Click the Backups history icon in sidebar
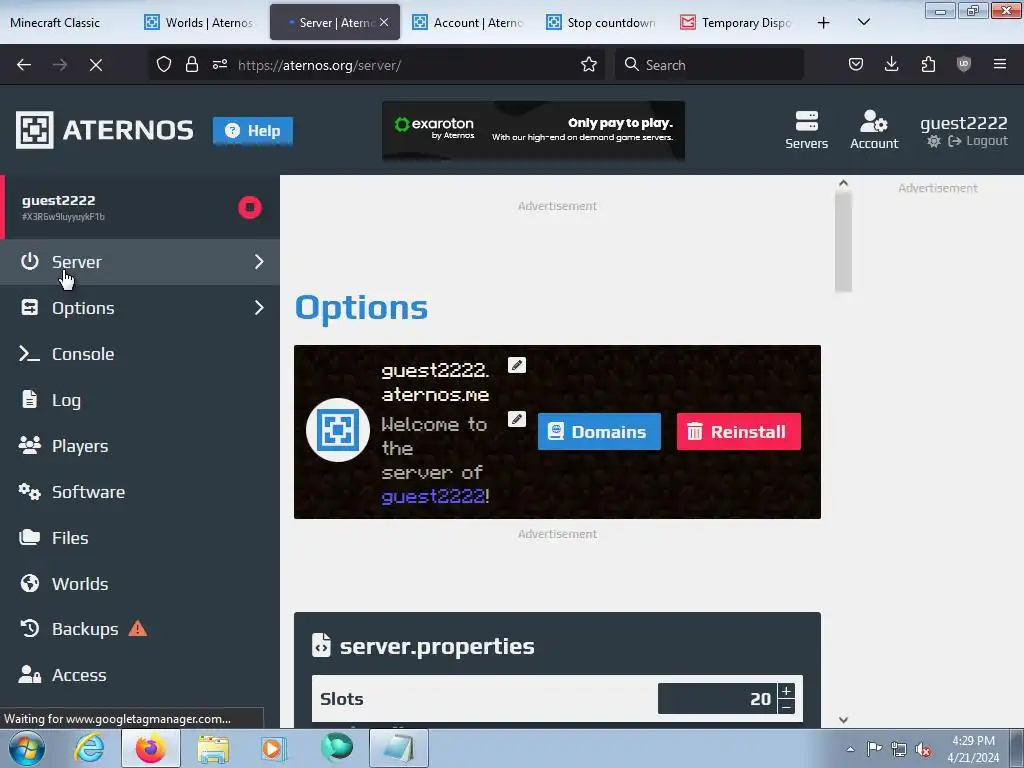The width and height of the screenshot is (1024, 768). [x=29, y=628]
